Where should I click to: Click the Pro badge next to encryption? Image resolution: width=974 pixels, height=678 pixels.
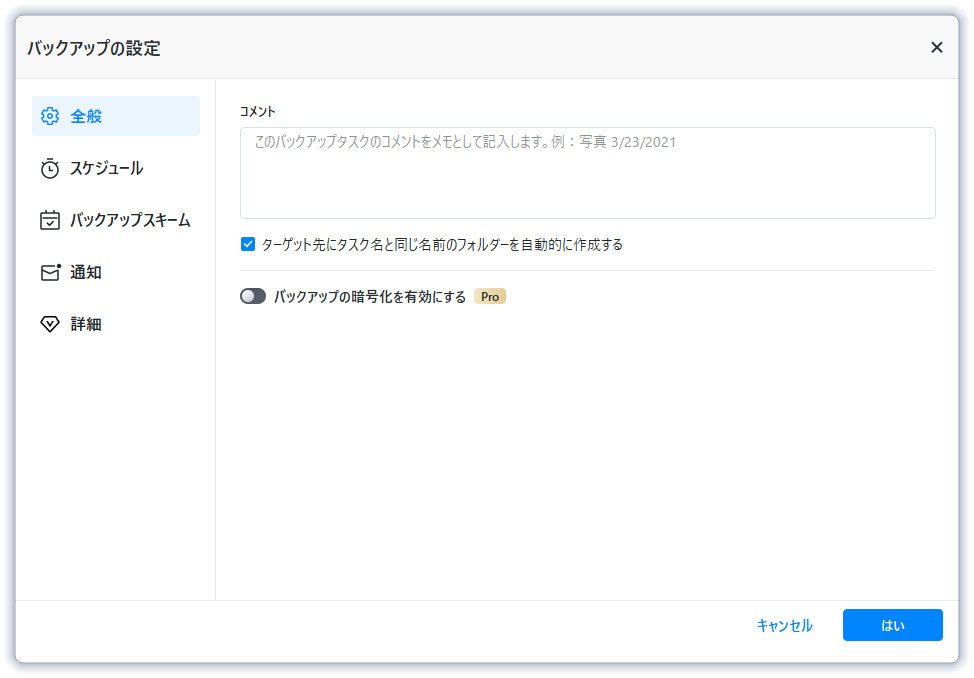pos(490,297)
